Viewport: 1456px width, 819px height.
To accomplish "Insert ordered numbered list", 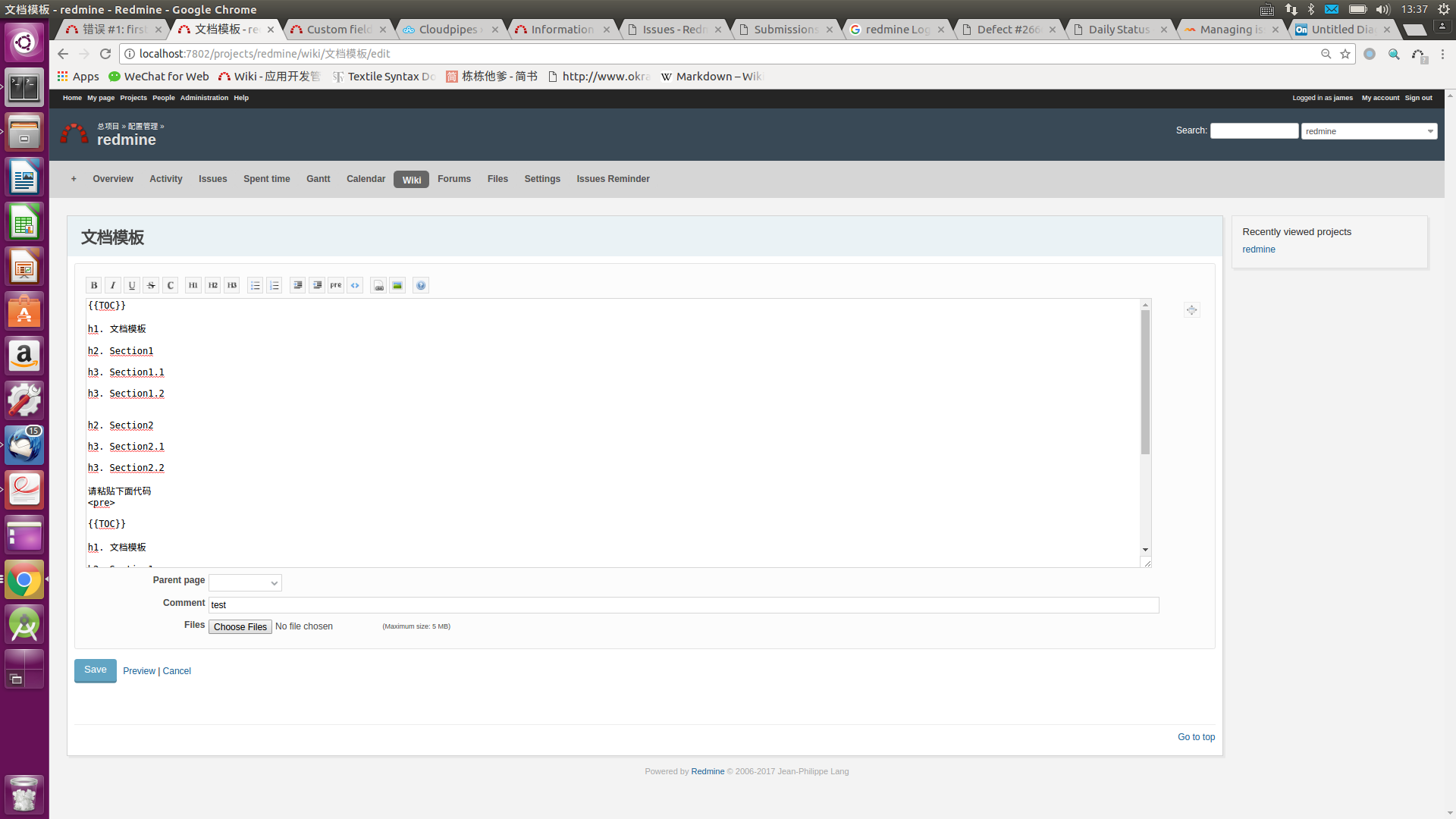I will pyautogui.click(x=275, y=285).
